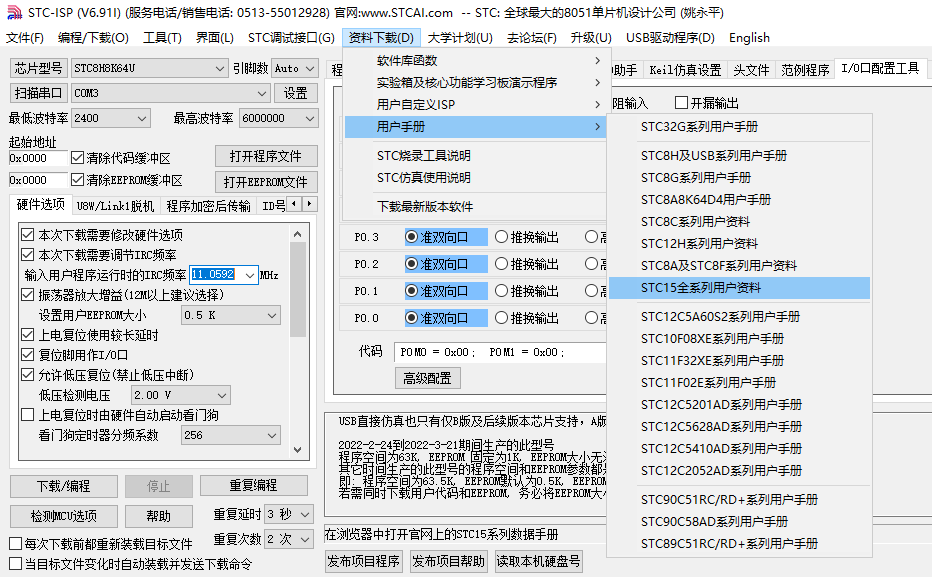Toggle 允许低压复位 checkbox
The image size is (932, 577).
(x=27, y=375)
